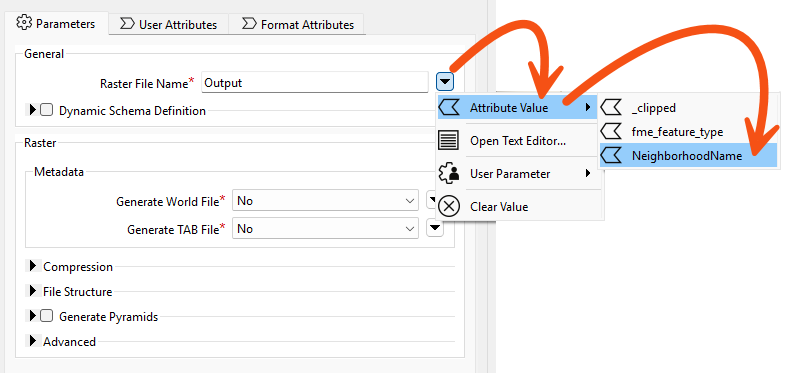Open the Generate World File combo box
Image resolution: width=792 pixels, height=373 pixels.
(325, 201)
